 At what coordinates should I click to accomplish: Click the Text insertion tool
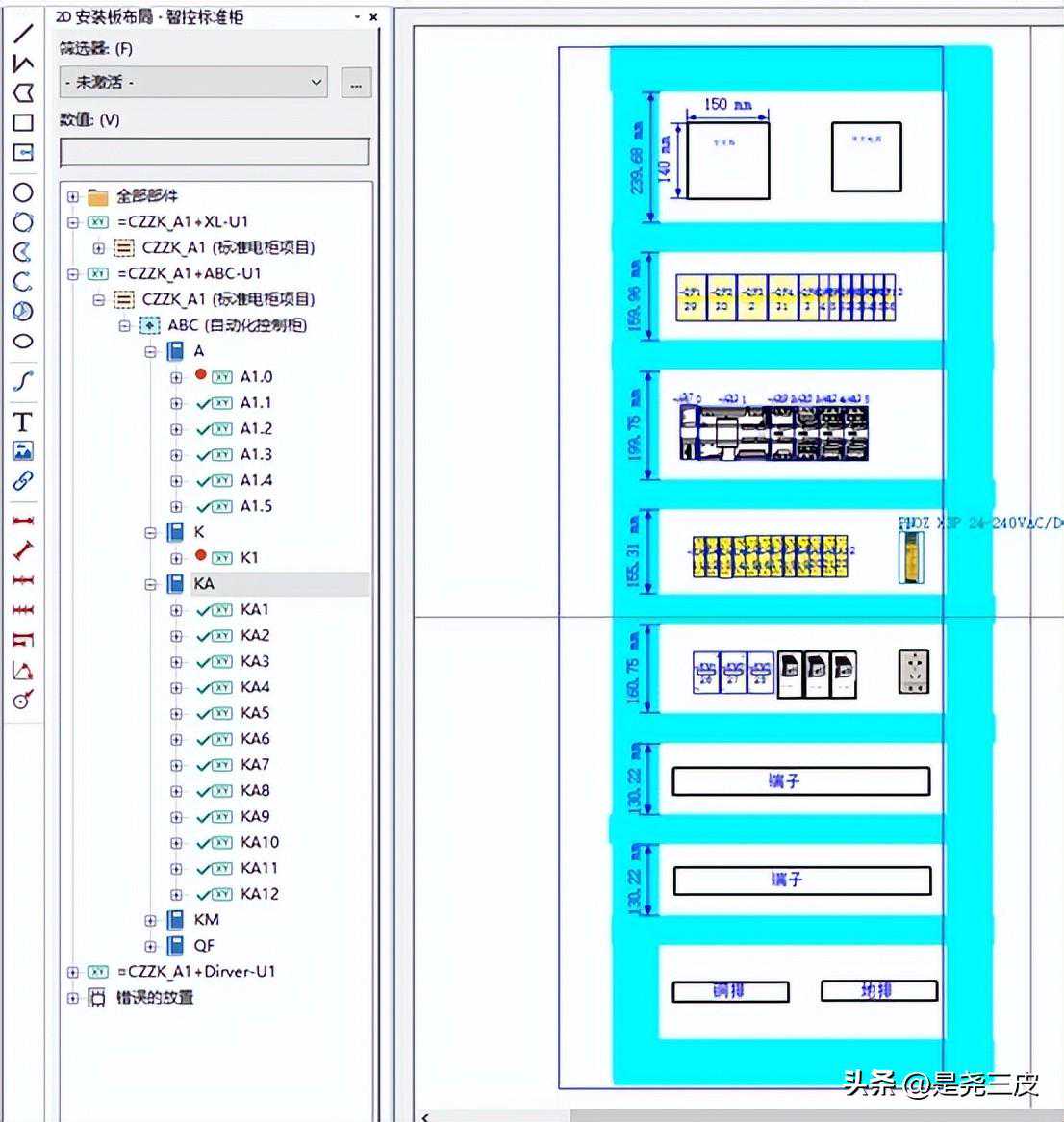[23, 421]
